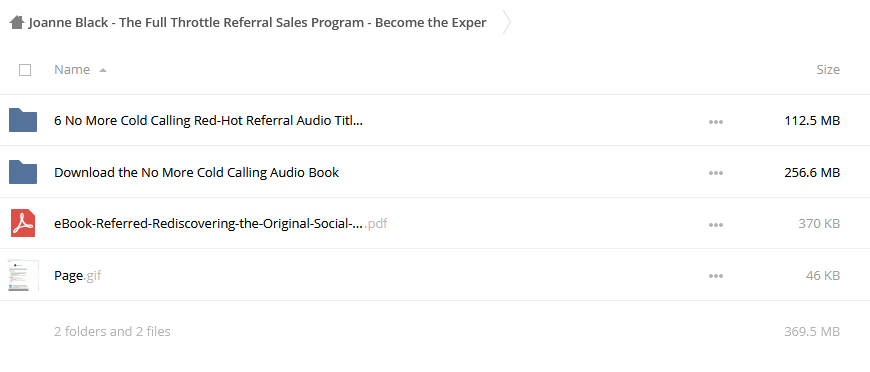Show more options for Page.gif

click(716, 276)
